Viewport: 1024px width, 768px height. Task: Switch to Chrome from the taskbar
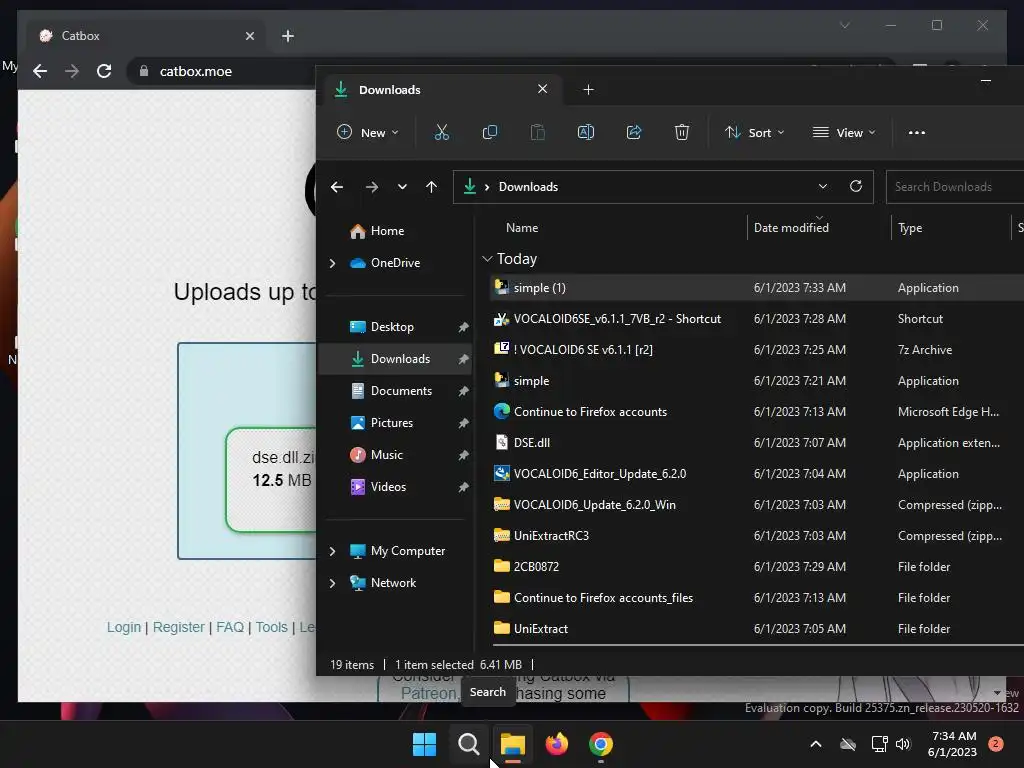coord(601,744)
